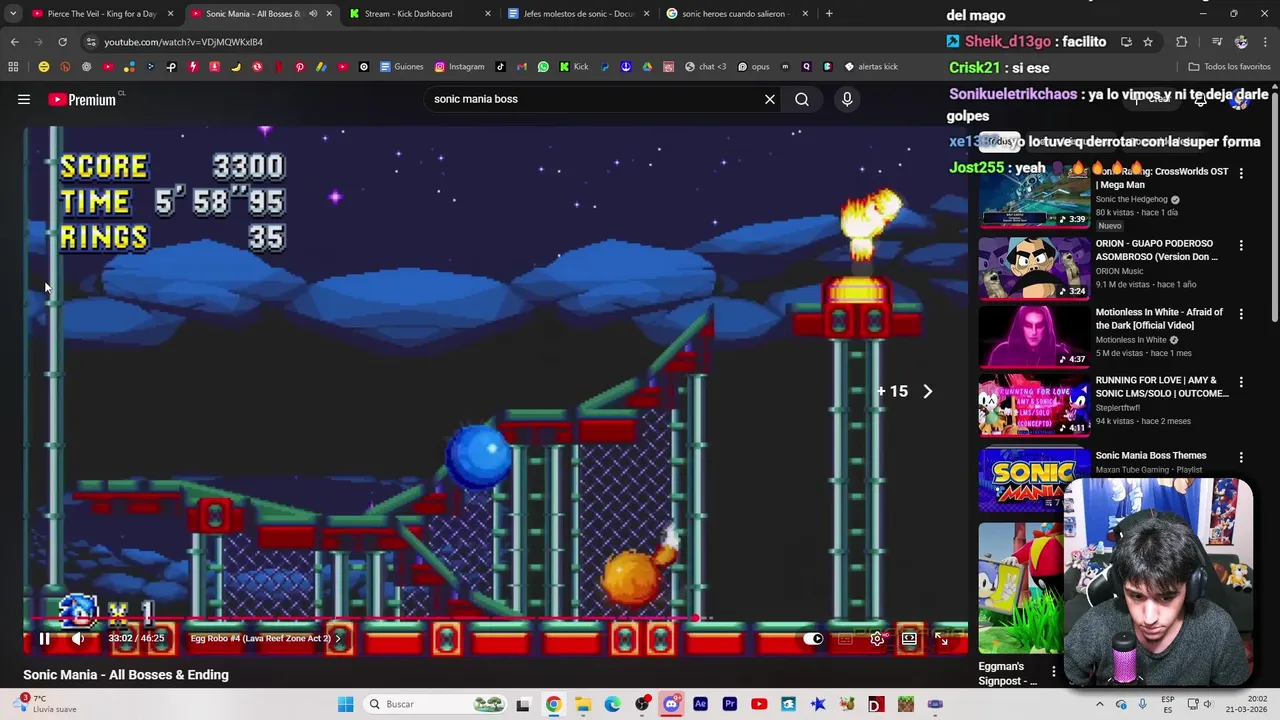Screen dimensions: 1280x720
Task: Open 'chat <3' bookmark
Action: point(706,67)
